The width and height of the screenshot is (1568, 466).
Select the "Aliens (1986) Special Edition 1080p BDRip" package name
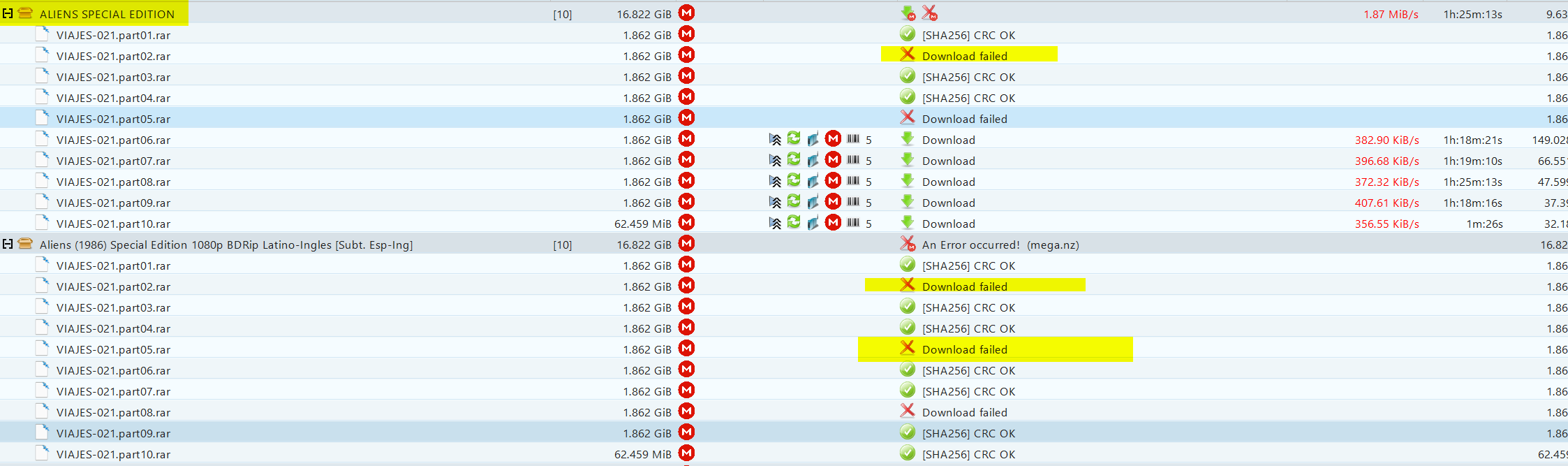coord(226,245)
